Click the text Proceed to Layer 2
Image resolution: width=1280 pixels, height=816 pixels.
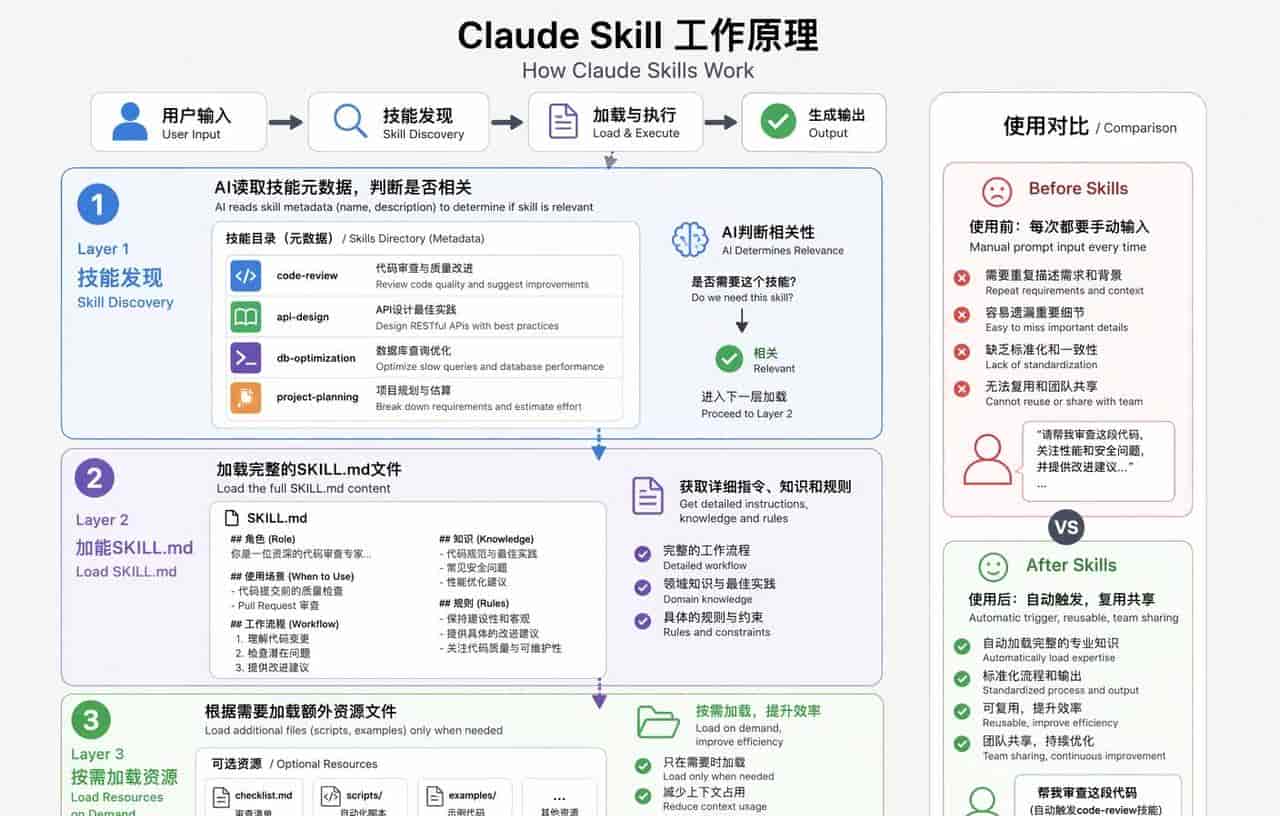746,413
